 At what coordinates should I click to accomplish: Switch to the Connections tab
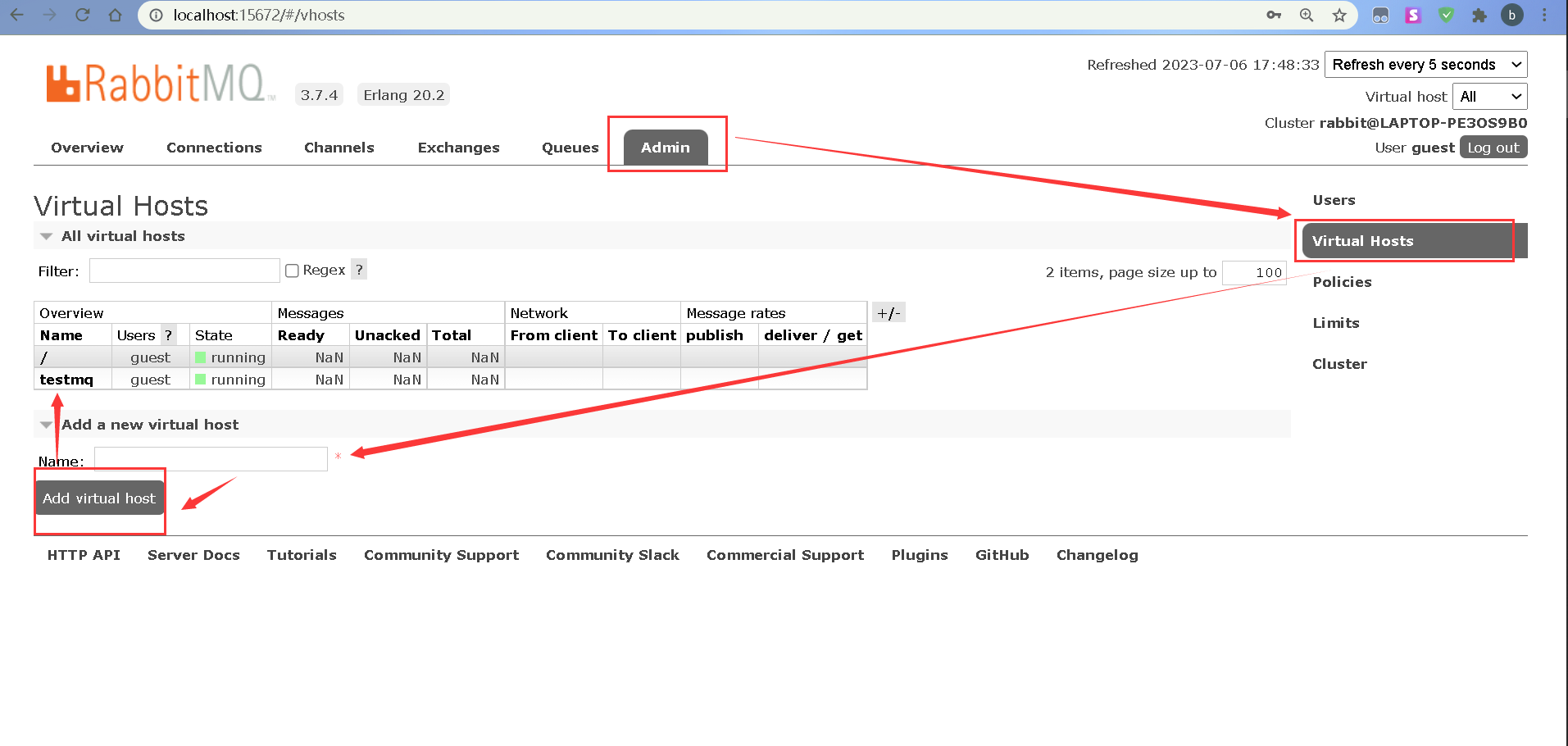pos(214,148)
